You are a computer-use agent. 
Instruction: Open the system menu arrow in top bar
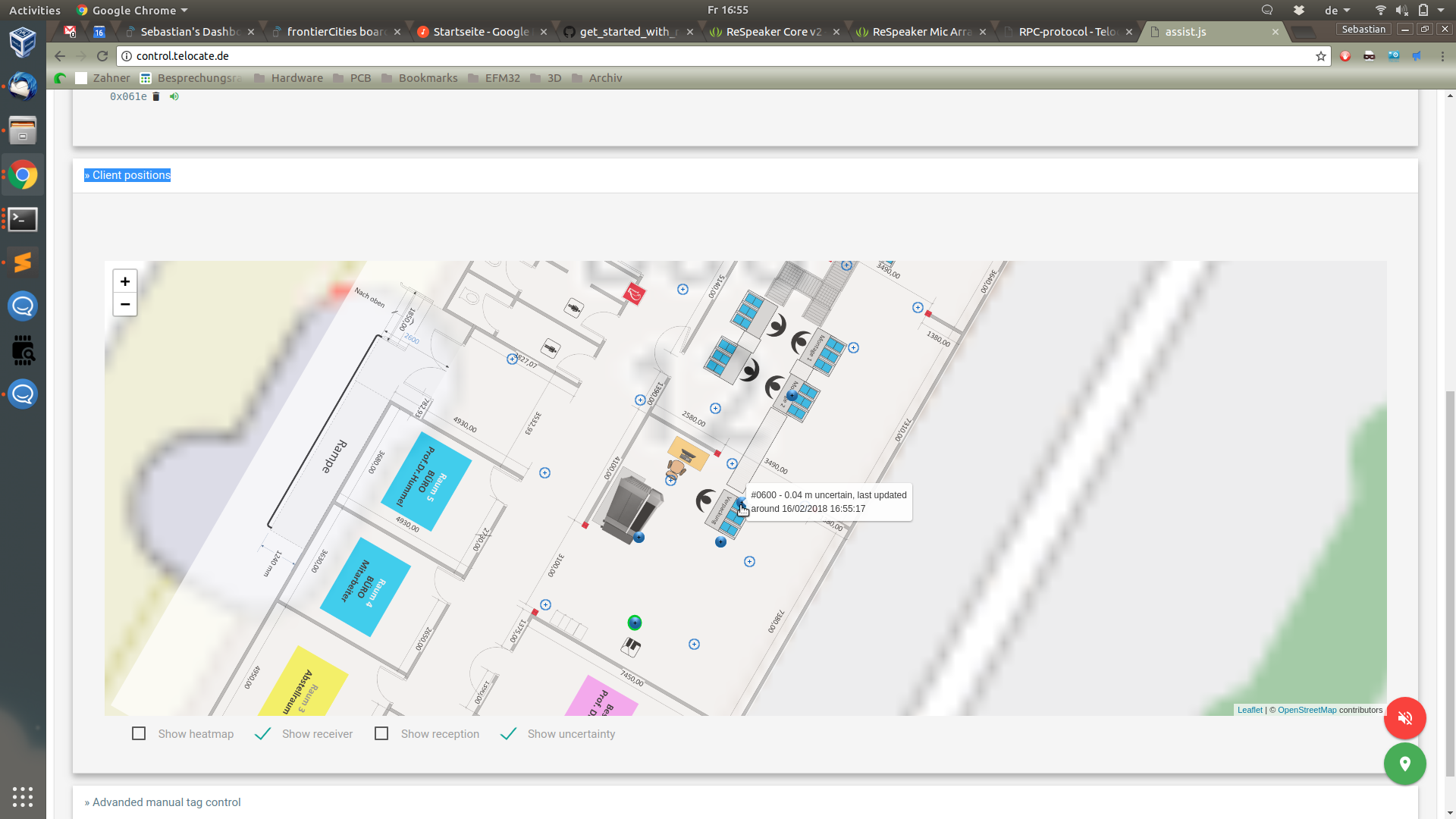pos(1441,10)
